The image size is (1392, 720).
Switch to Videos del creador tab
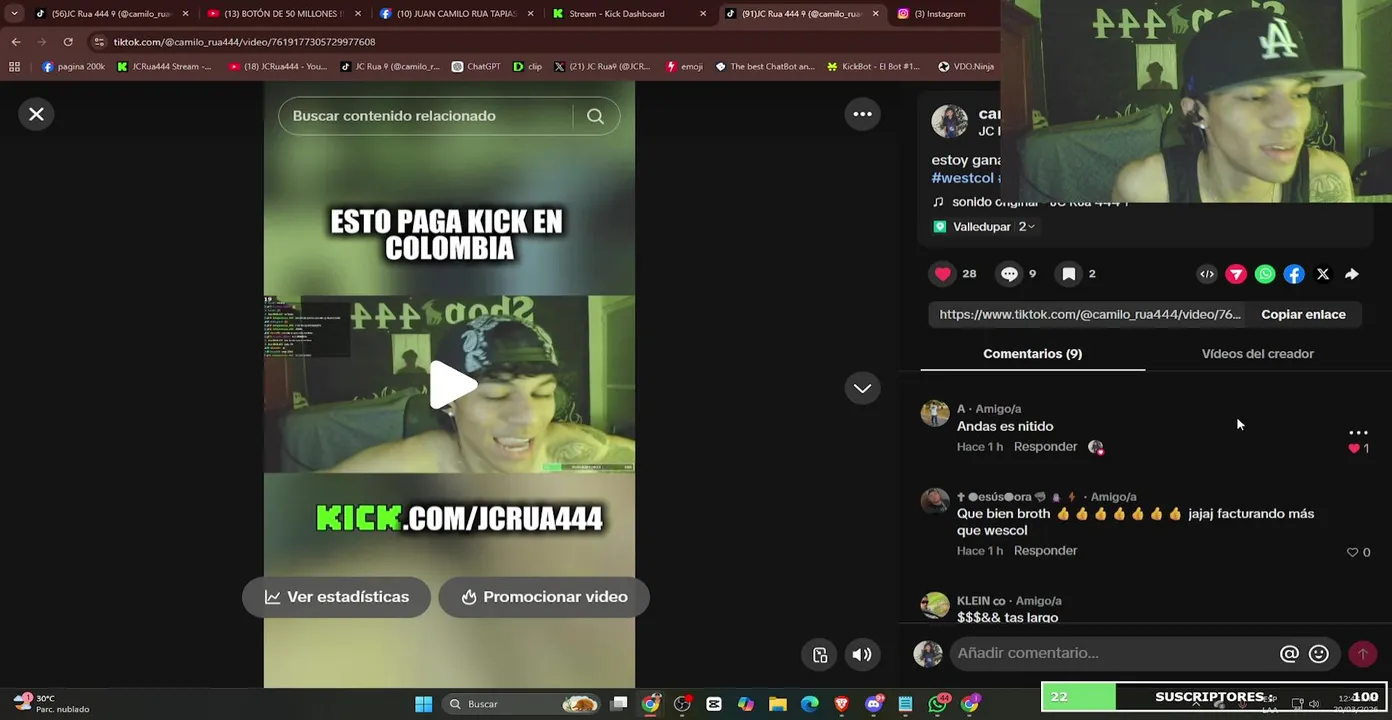1257,354
